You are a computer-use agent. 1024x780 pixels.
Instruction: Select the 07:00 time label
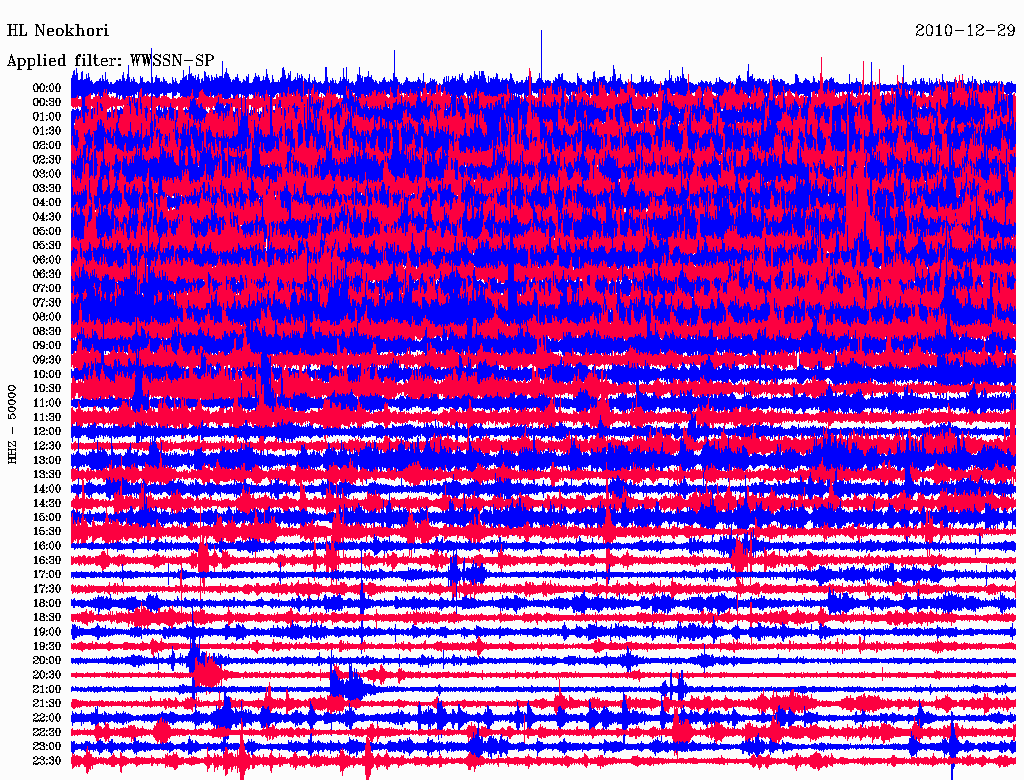click(x=47, y=288)
